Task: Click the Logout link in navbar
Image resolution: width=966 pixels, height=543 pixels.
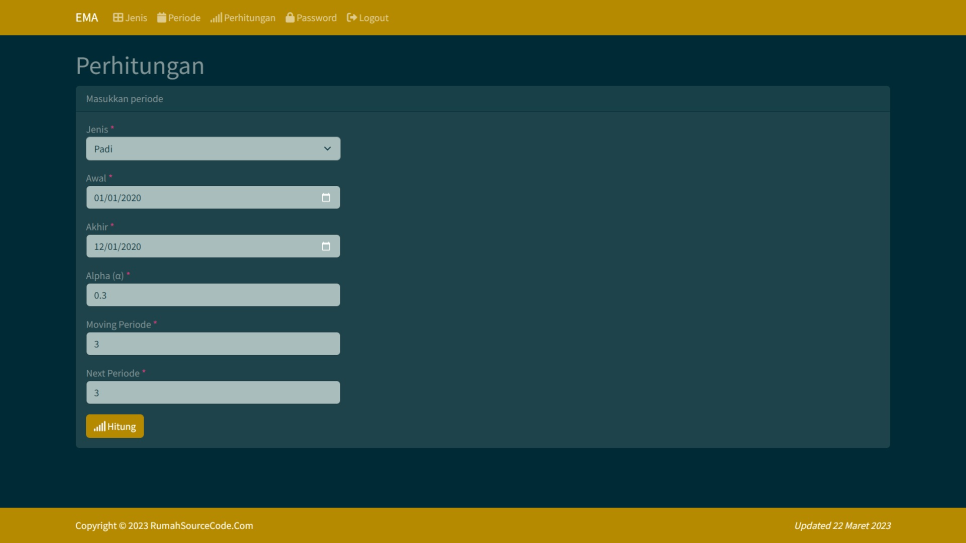Action: pos(373,18)
